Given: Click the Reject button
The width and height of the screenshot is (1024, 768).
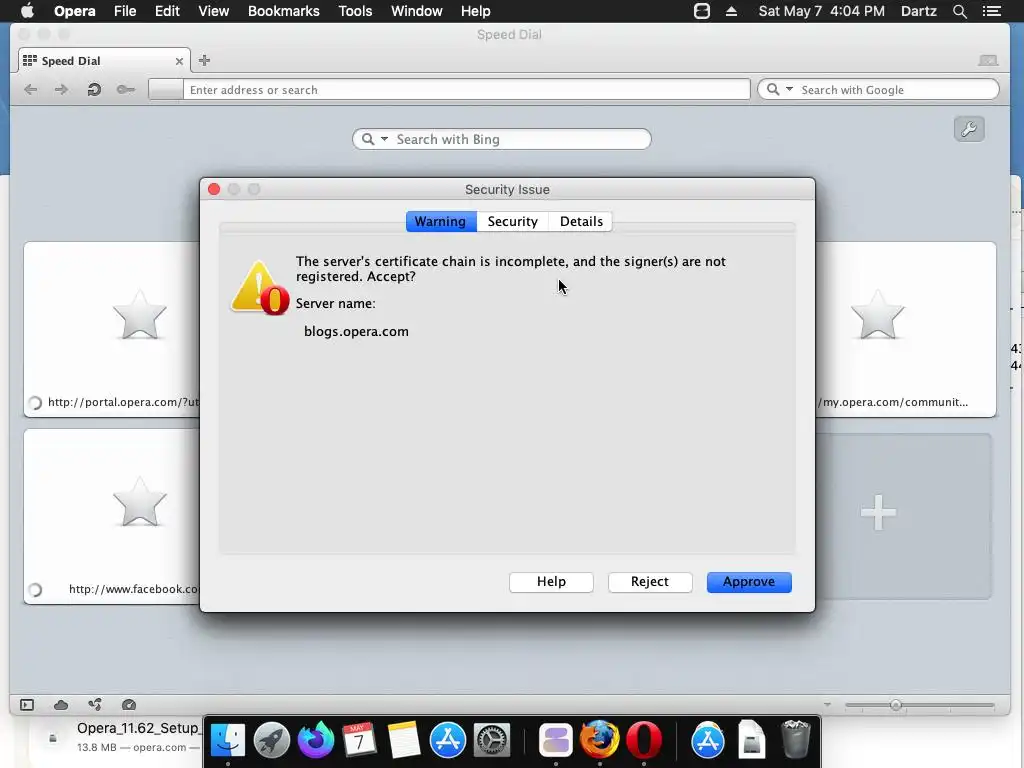Looking at the screenshot, I should (650, 582).
